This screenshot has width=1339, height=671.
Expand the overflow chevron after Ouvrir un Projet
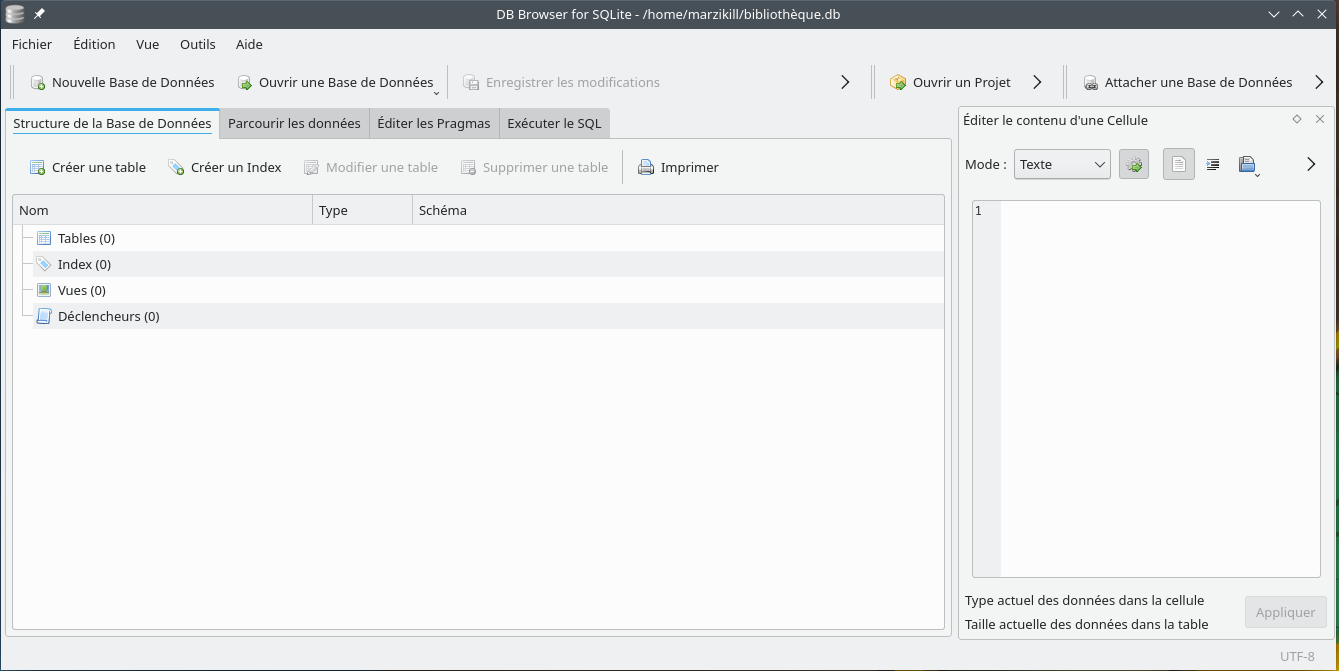(1037, 82)
